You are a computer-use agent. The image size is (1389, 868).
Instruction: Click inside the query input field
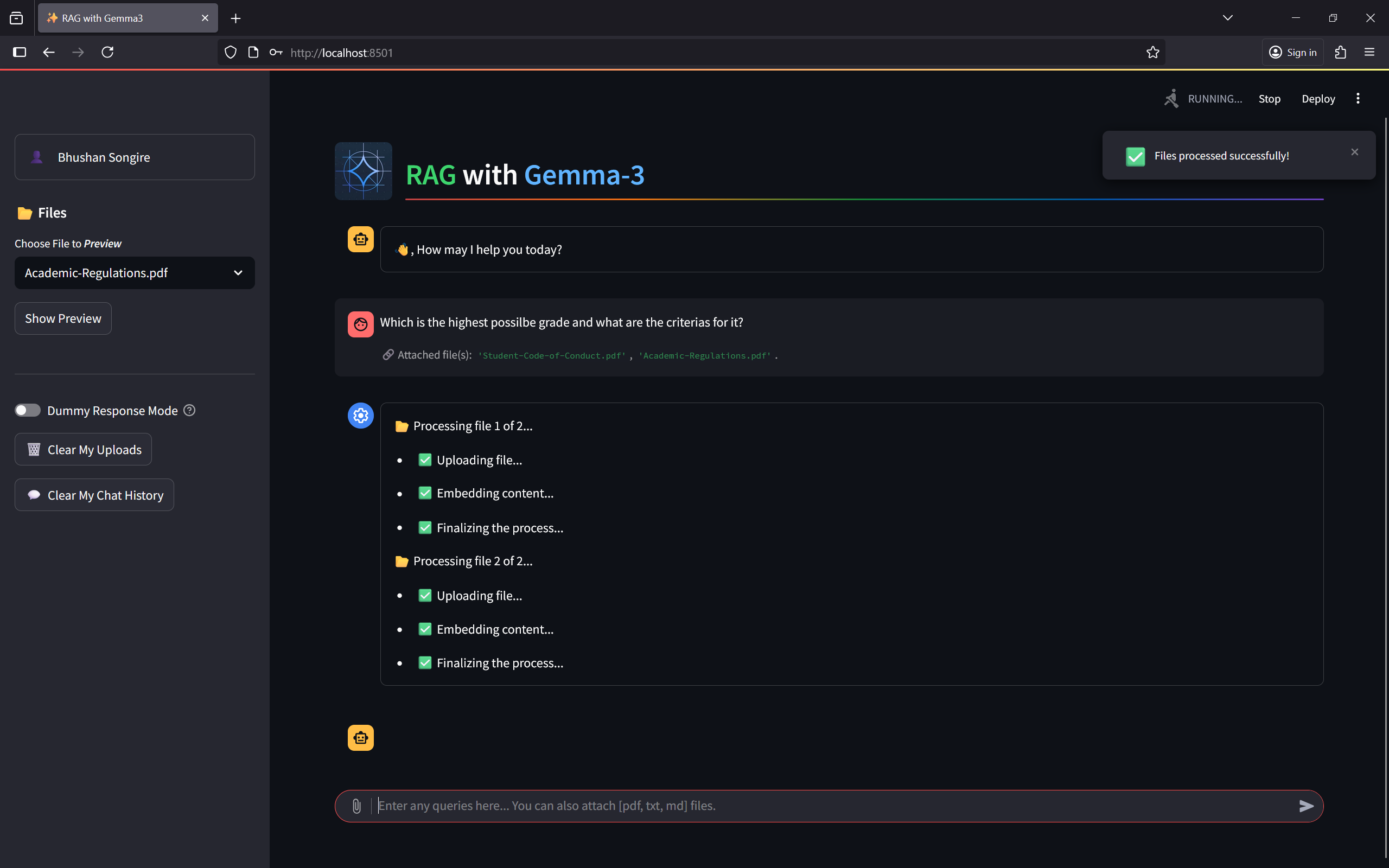tap(689, 806)
